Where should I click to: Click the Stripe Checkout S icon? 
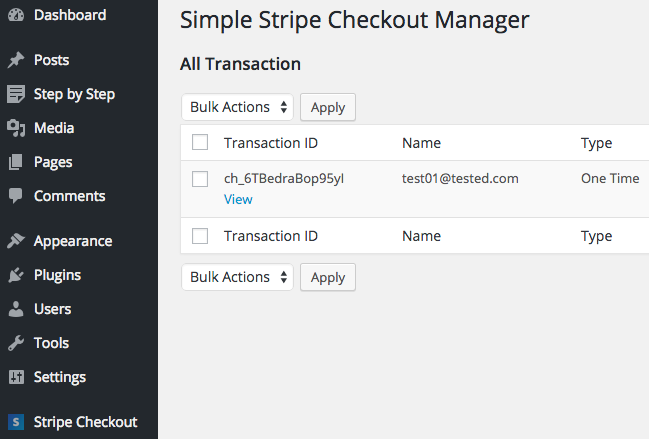point(16,422)
